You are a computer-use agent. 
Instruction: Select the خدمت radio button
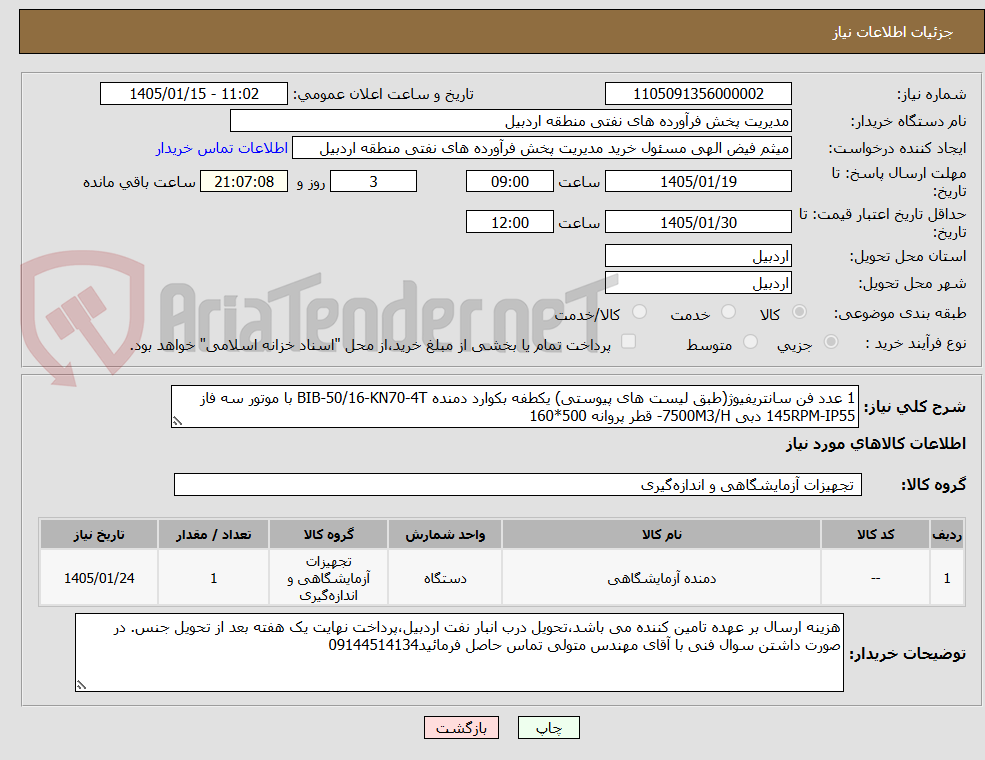point(729,312)
